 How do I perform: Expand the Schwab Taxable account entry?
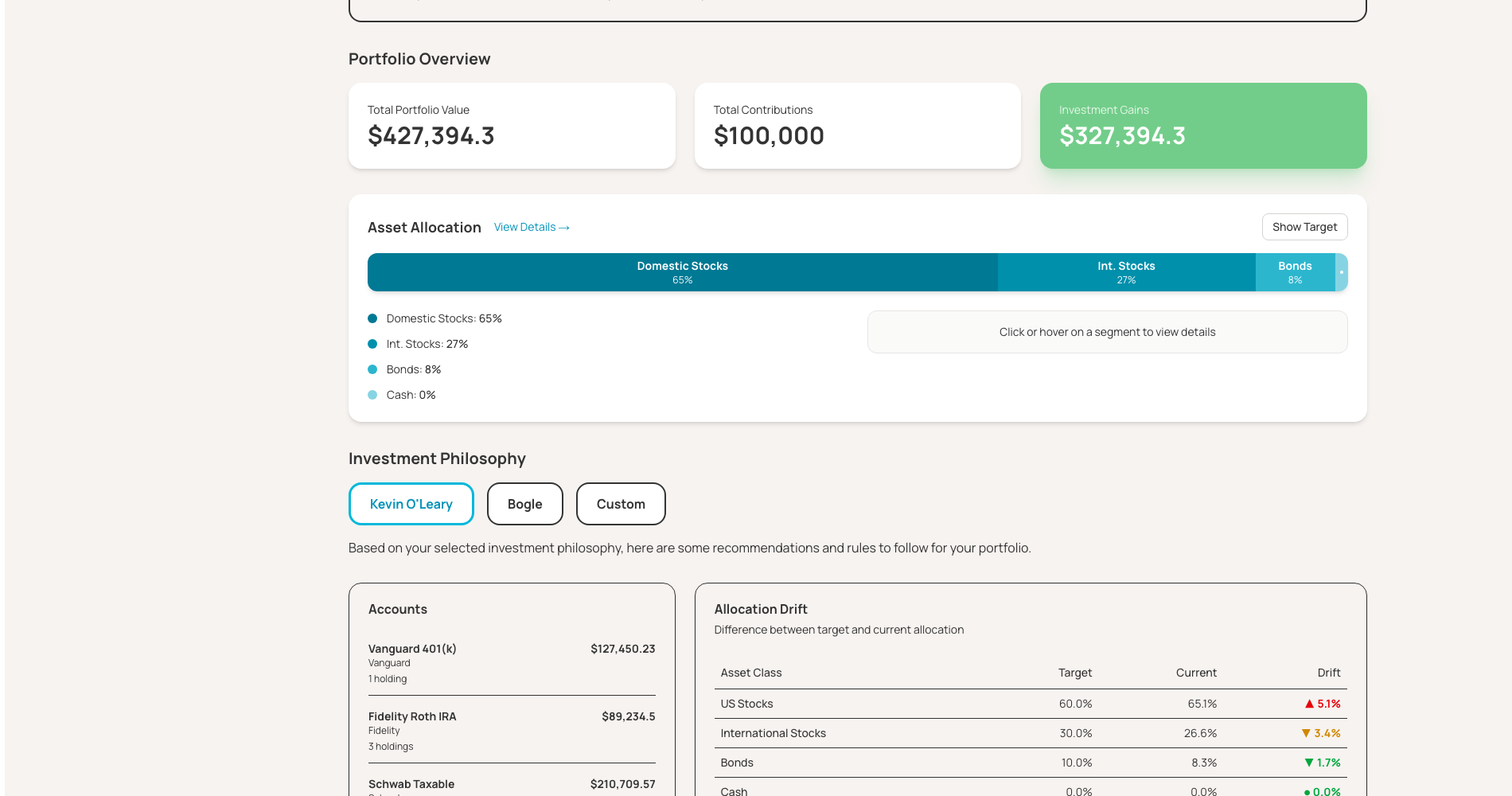point(512,786)
